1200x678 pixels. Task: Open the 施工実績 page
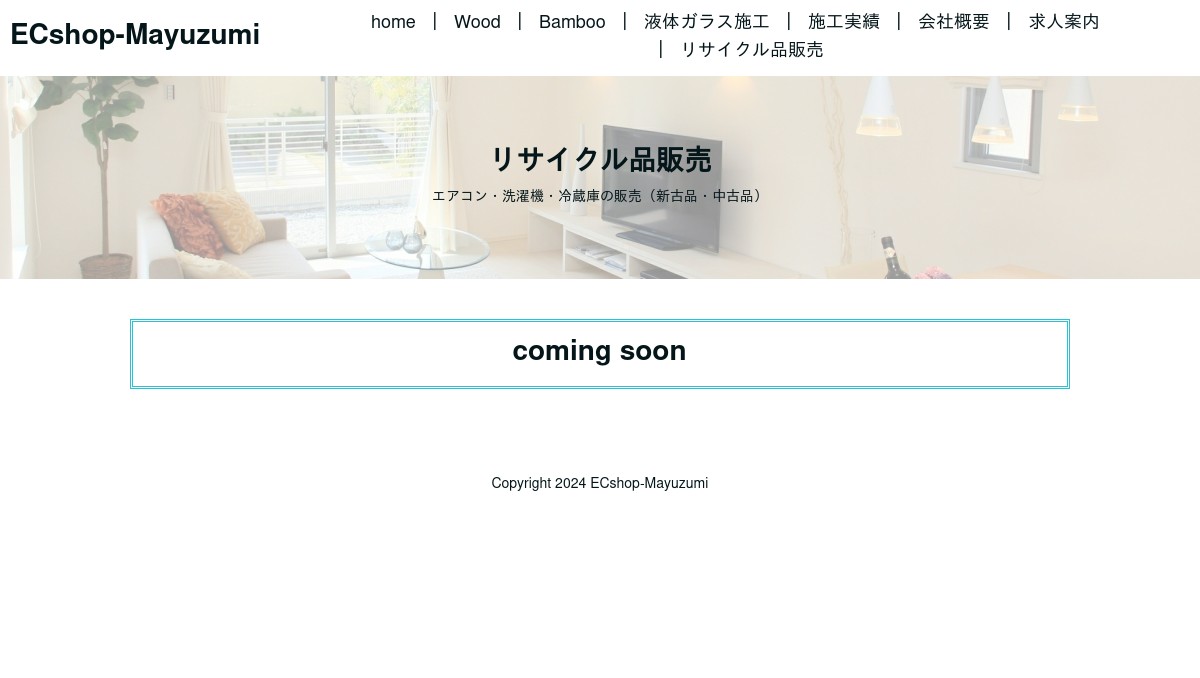click(x=844, y=21)
